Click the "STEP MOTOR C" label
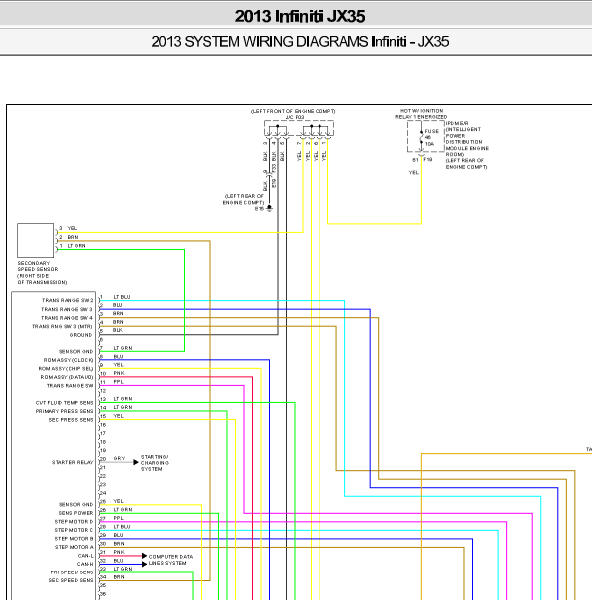The height and width of the screenshot is (600, 592). coord(74,530)
